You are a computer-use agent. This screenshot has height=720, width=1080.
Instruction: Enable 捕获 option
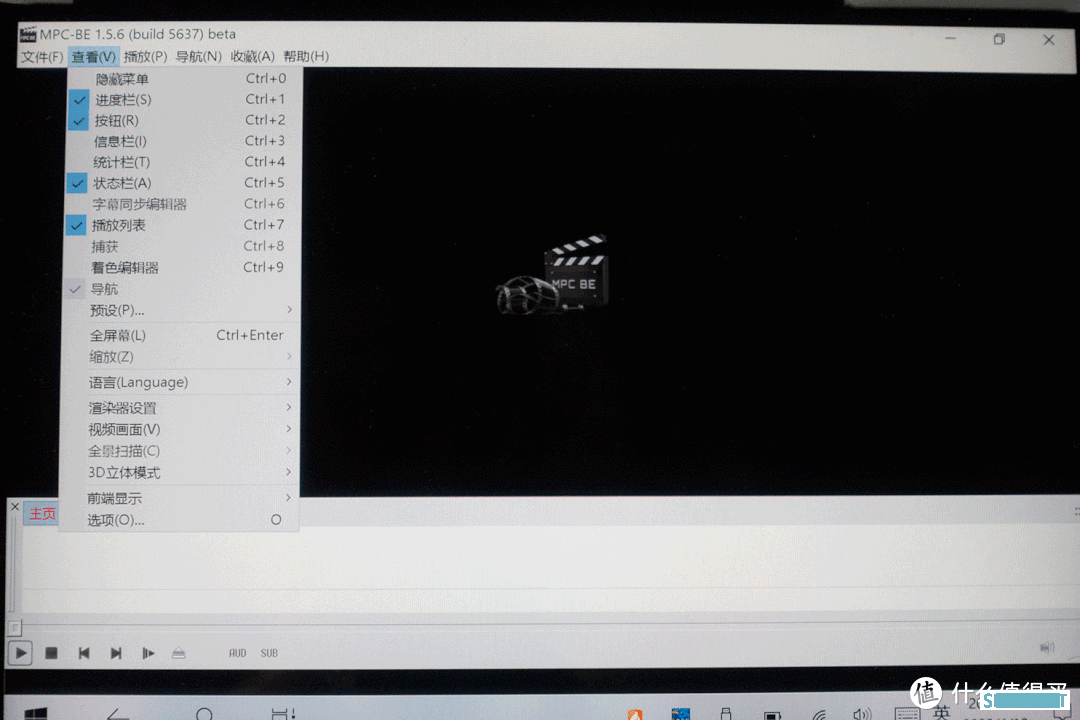(183, 246)
